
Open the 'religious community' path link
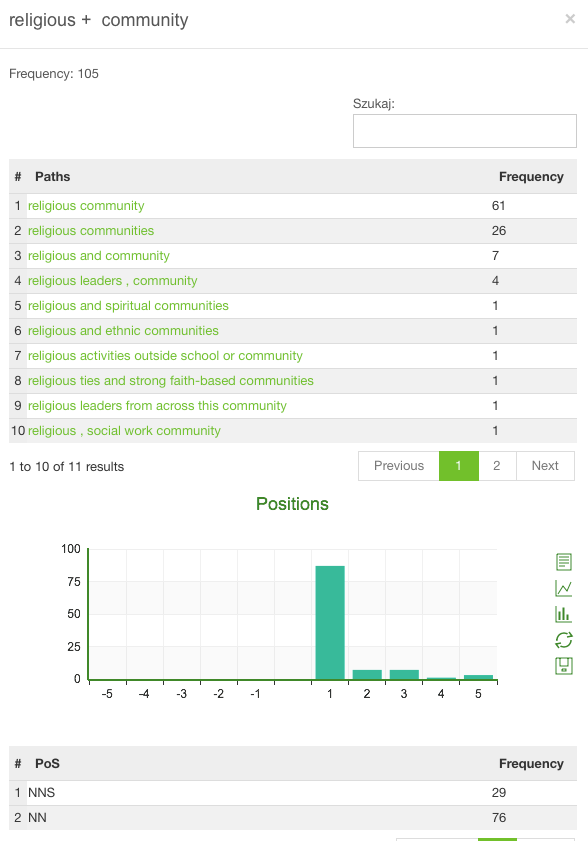86,206
